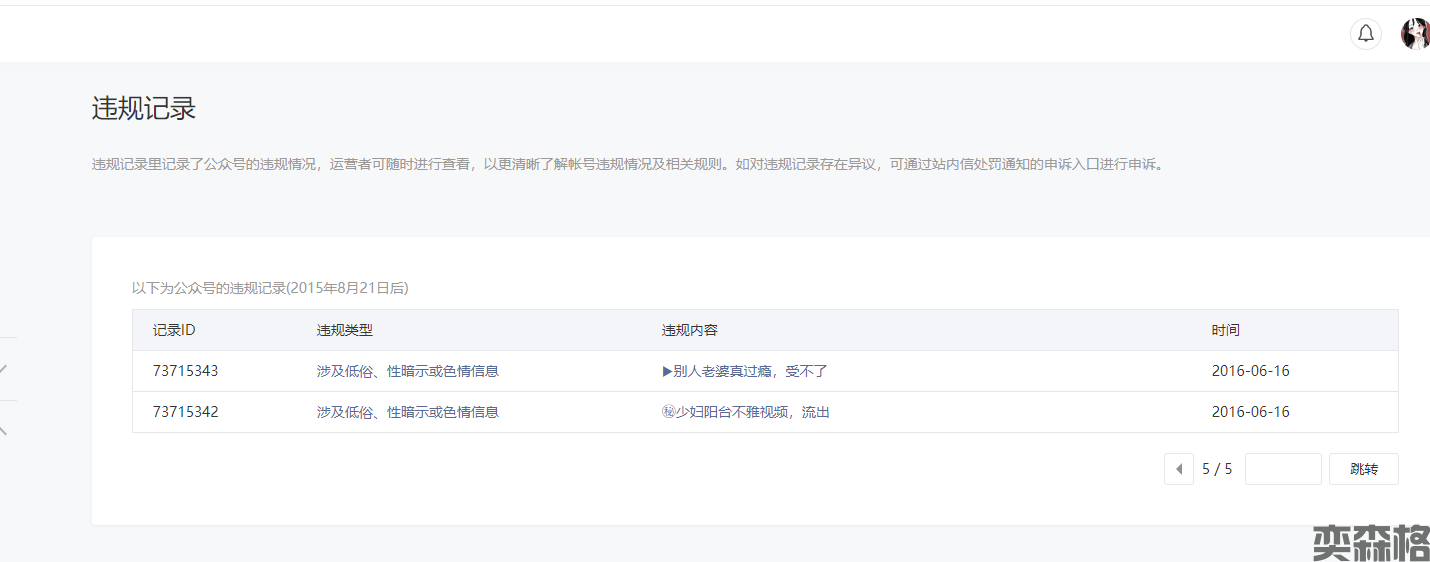
Task: Go to previous page with left arrow
Action: click(1178, 469)
